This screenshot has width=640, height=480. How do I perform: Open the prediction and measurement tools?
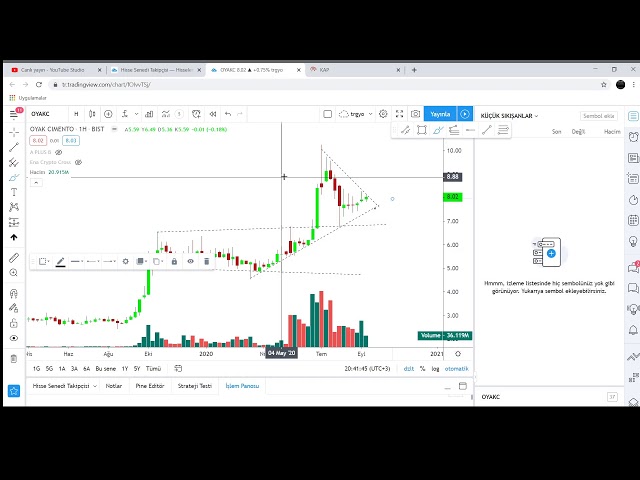(14, 222)
